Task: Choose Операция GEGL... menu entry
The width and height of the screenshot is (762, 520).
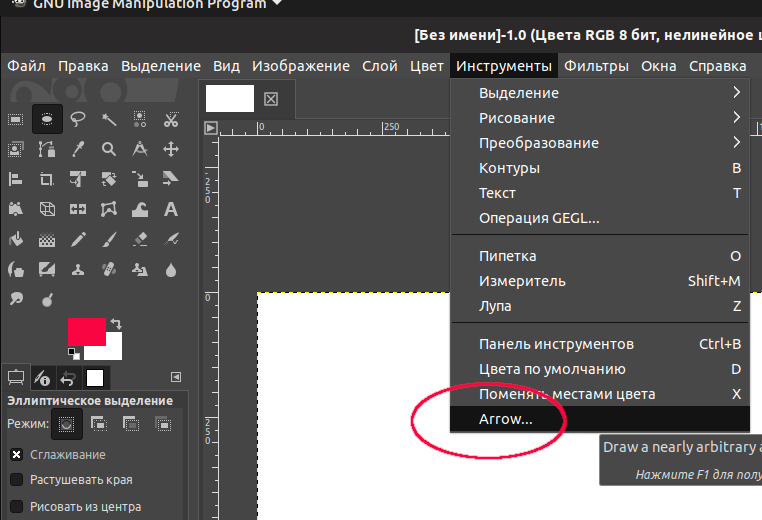Action: coord(600,218)
